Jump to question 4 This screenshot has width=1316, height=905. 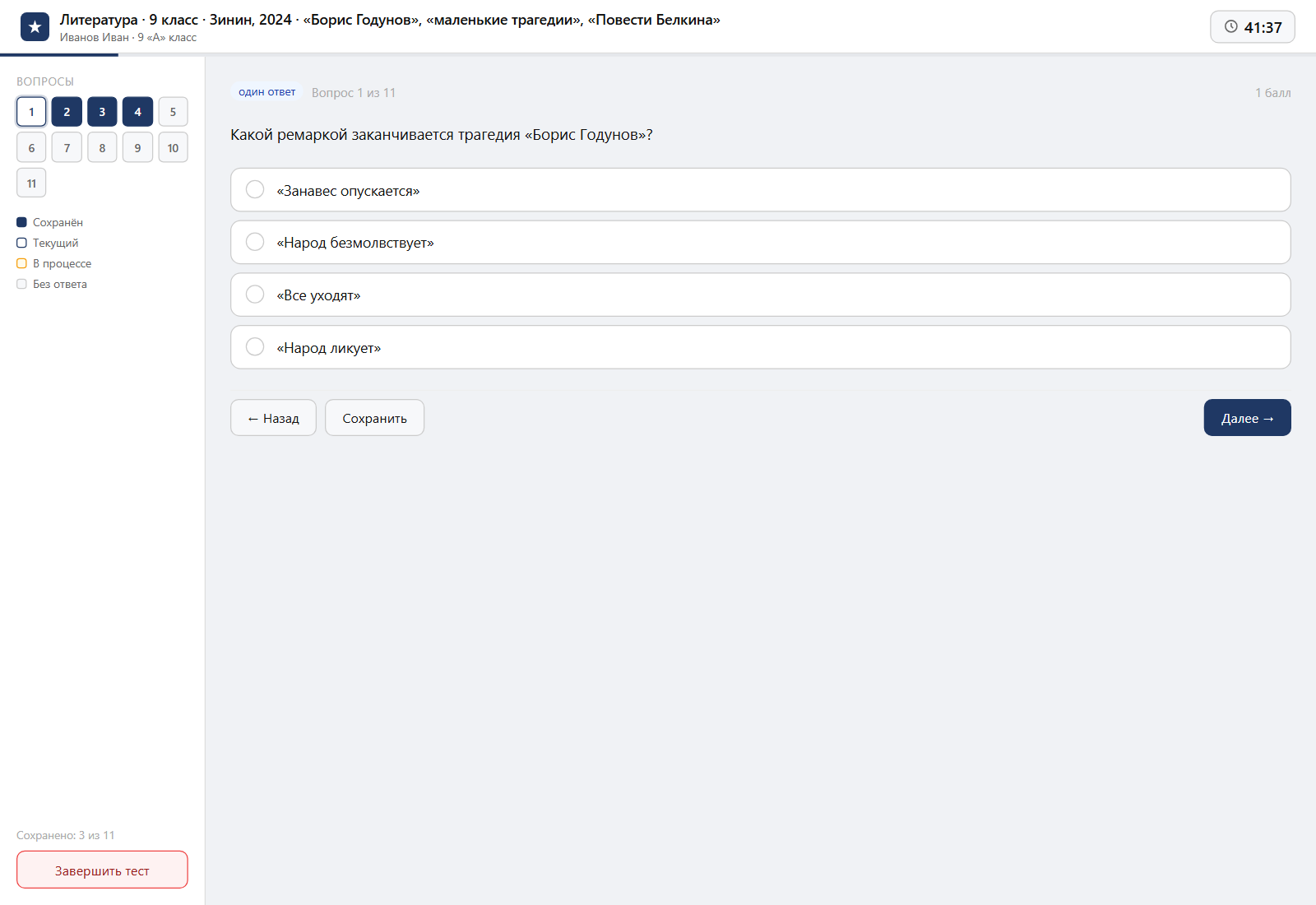137,112
